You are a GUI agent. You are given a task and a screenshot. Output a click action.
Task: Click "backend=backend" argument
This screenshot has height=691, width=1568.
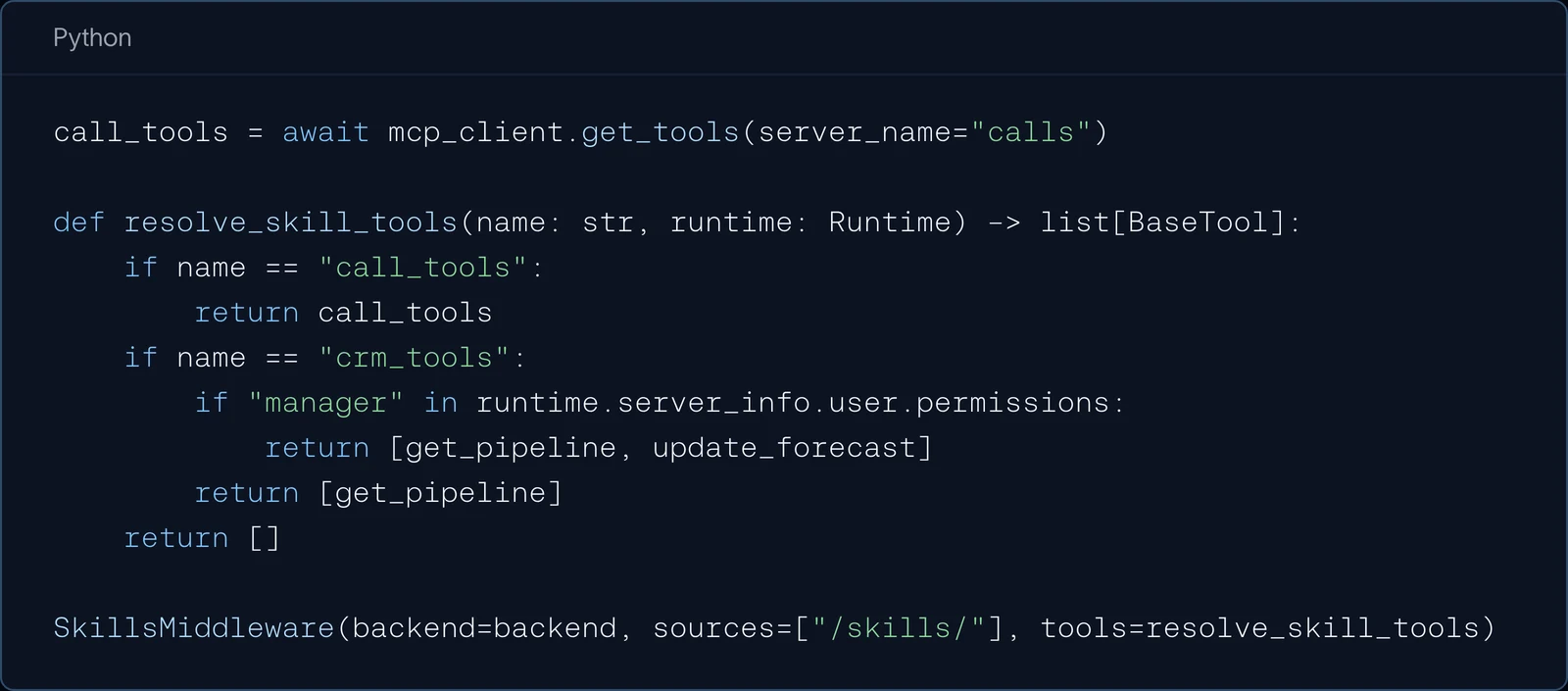(x=484, y=628)
